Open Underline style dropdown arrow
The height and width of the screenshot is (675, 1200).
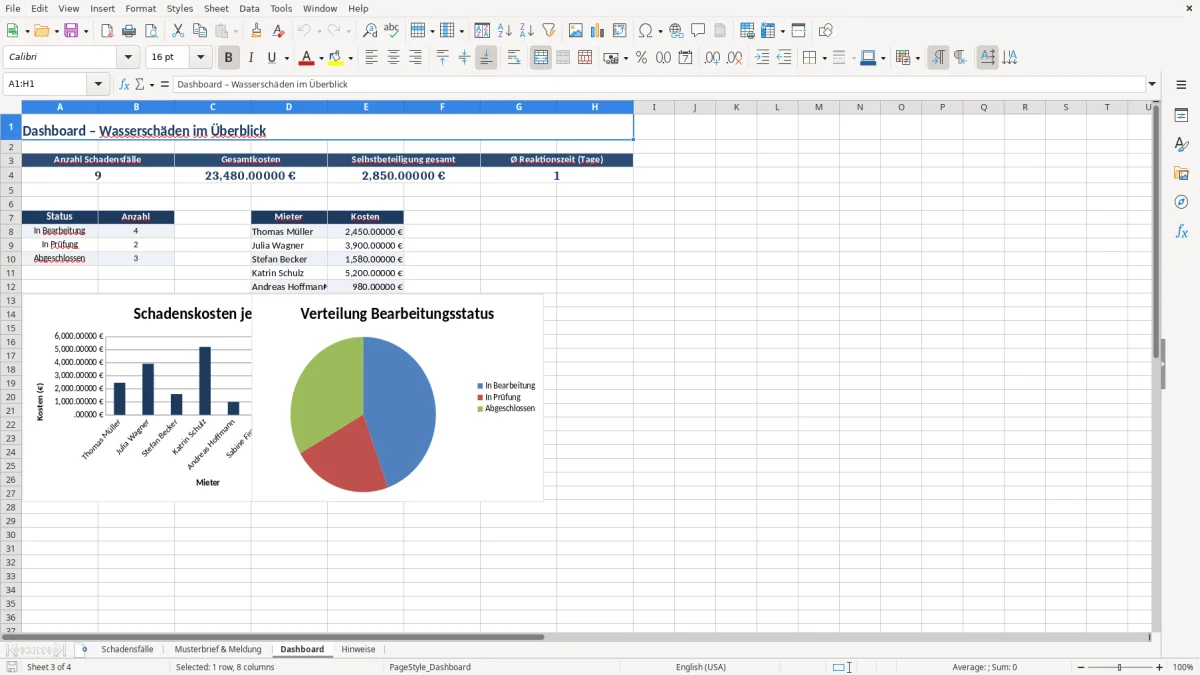(x=286, y=58)
